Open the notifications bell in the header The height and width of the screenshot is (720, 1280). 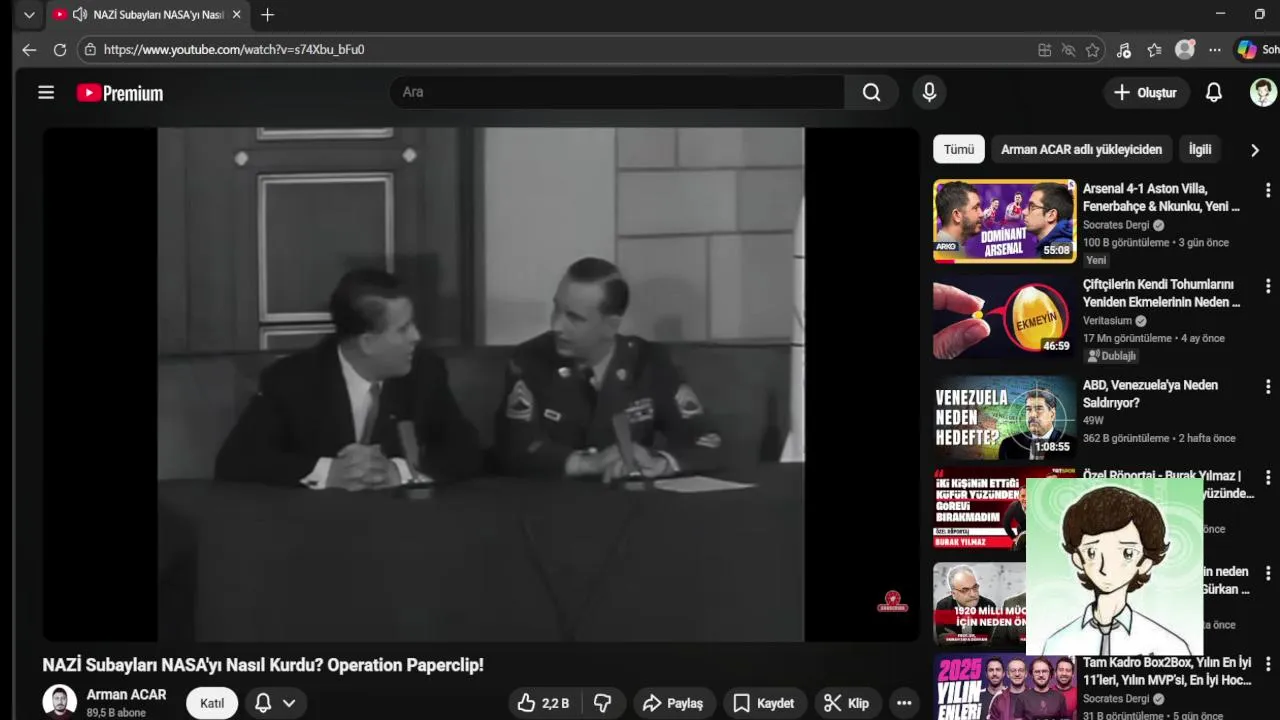point(1213,92)
